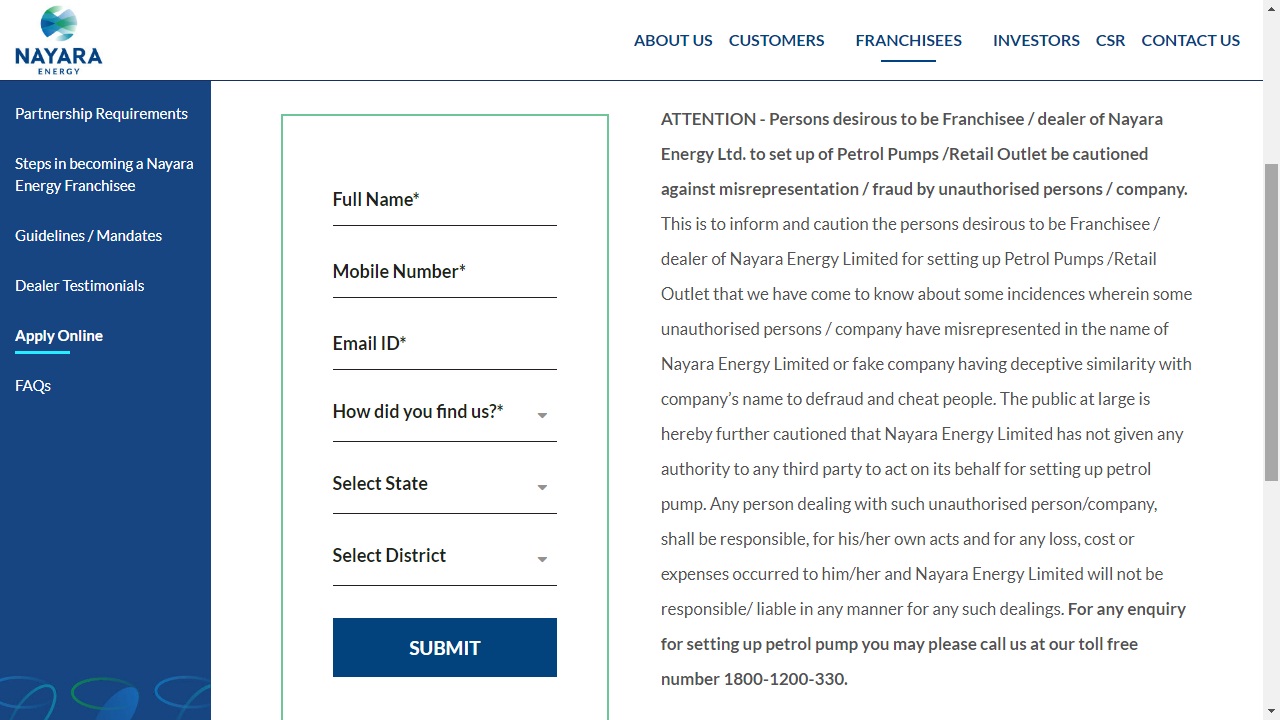Go to the Investors section
The image size is (1280, 720).
[1036, 40]
